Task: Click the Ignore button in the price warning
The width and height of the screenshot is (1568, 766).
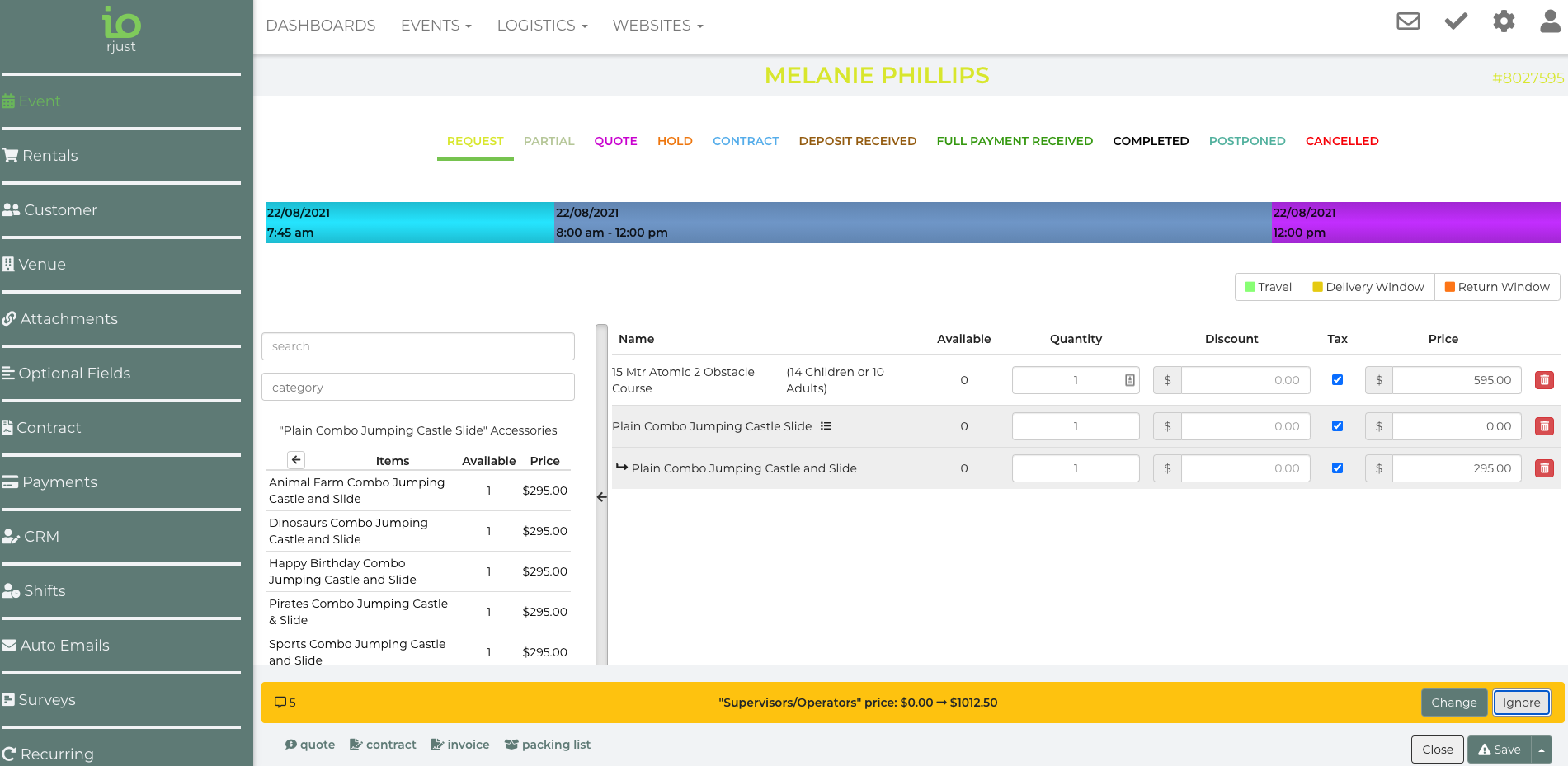Action: pos(1521,703)
